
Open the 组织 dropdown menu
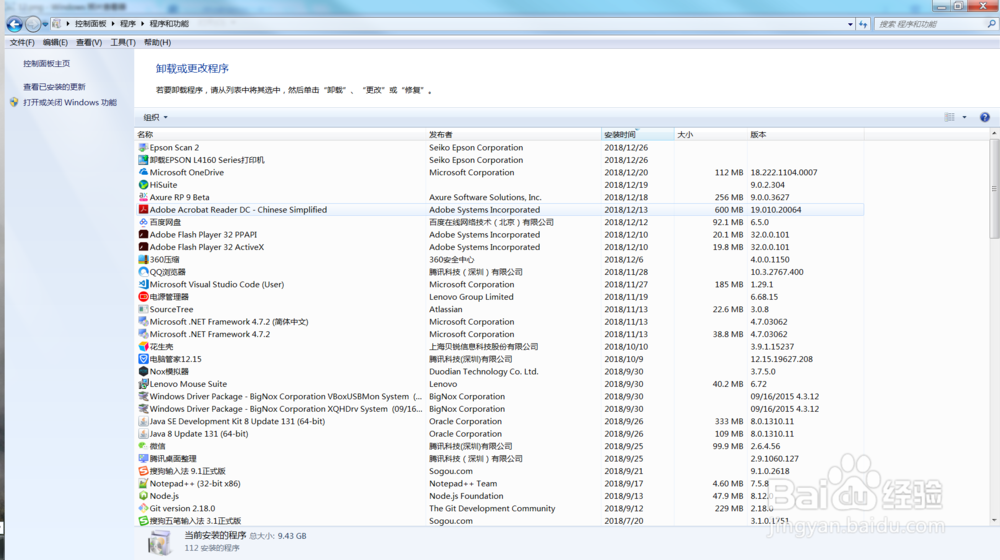[155, 117]
